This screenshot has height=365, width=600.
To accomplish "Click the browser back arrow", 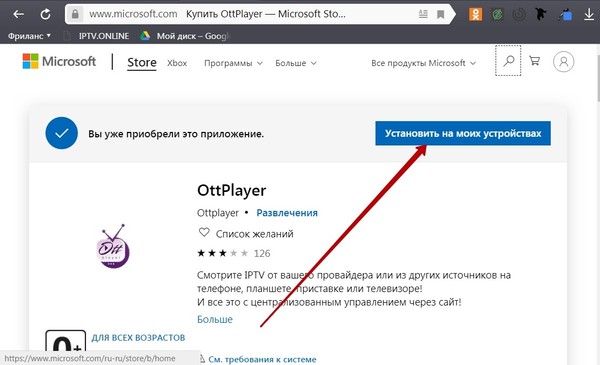I will pyautogui.click(x=18, y=15).
